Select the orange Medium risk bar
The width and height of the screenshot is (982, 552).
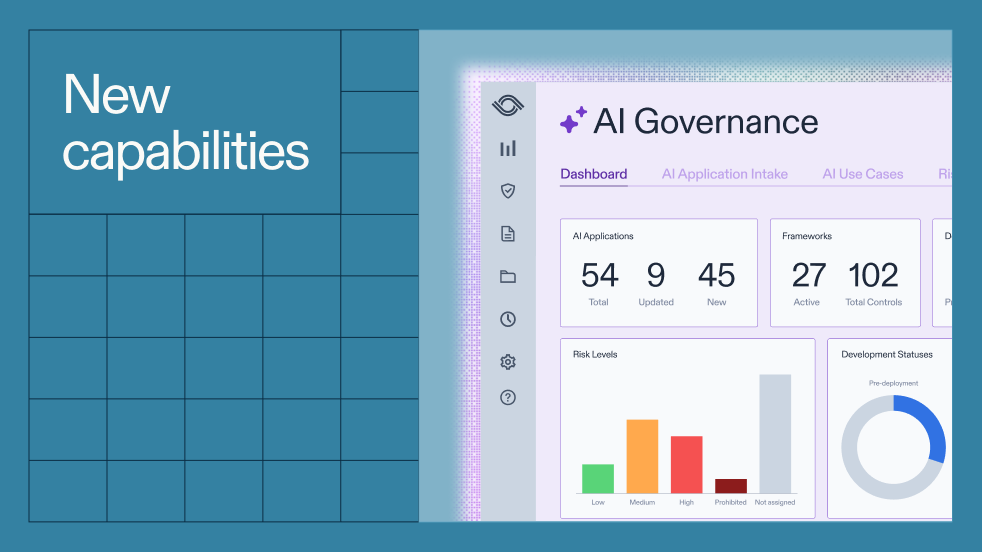[643, 457]
